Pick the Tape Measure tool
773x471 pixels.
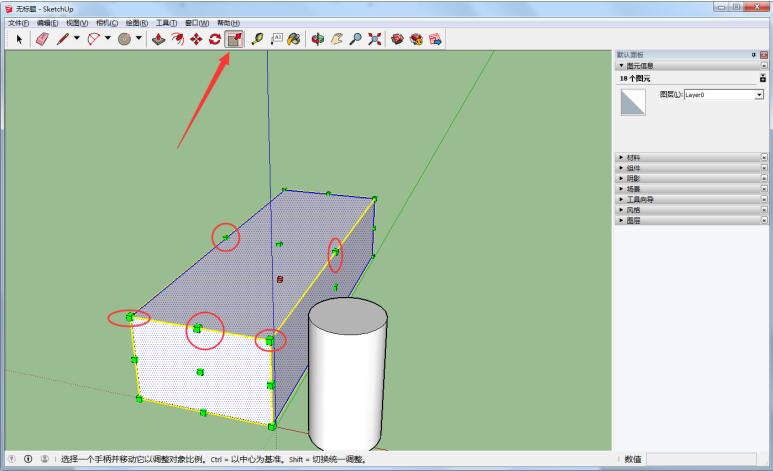click(257, 39)
